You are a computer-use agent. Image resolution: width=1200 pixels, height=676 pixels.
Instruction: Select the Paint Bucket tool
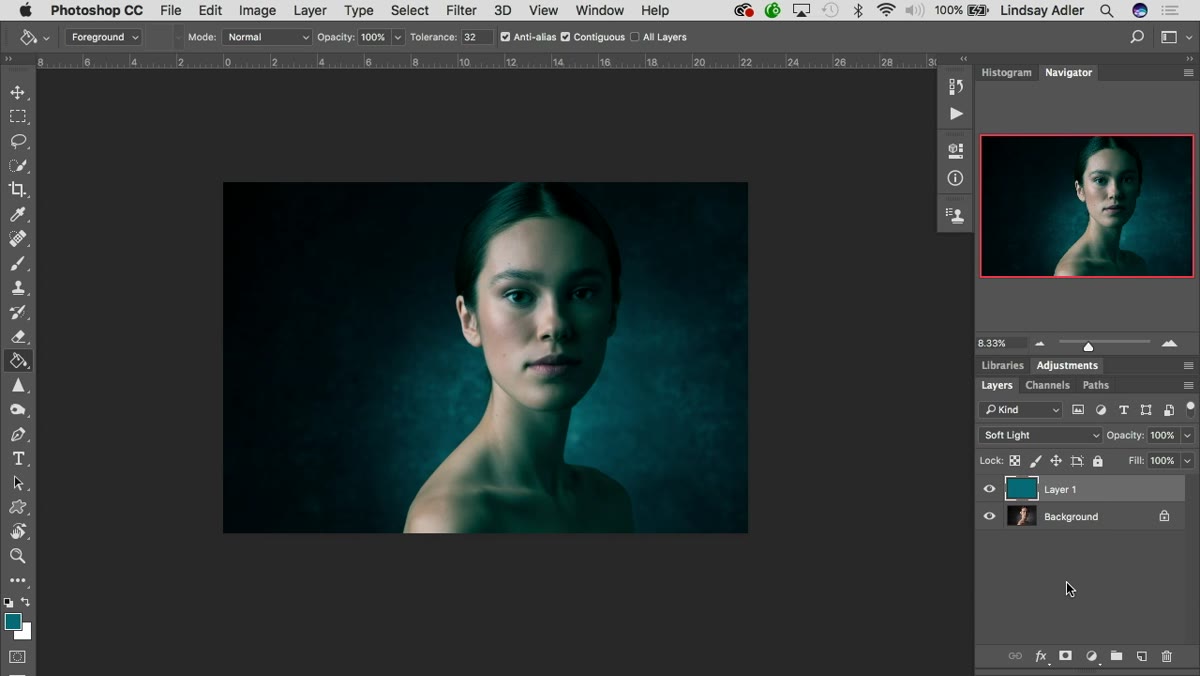click(18, 361)
